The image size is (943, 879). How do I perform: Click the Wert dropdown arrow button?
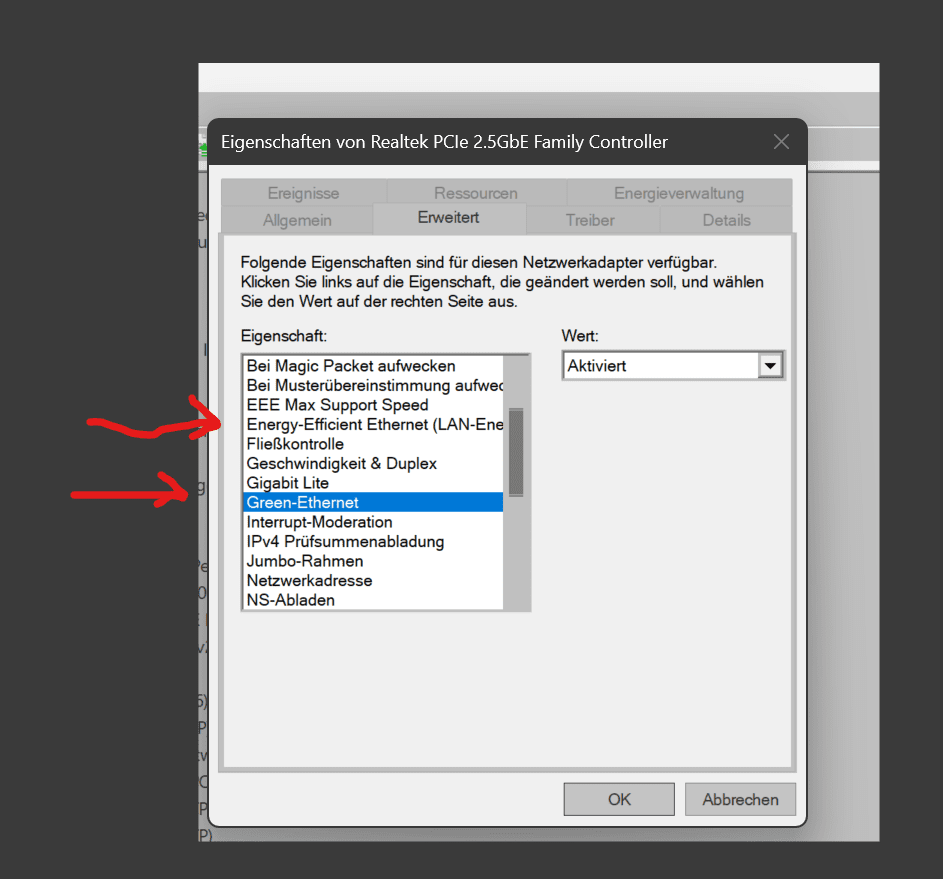770,366
